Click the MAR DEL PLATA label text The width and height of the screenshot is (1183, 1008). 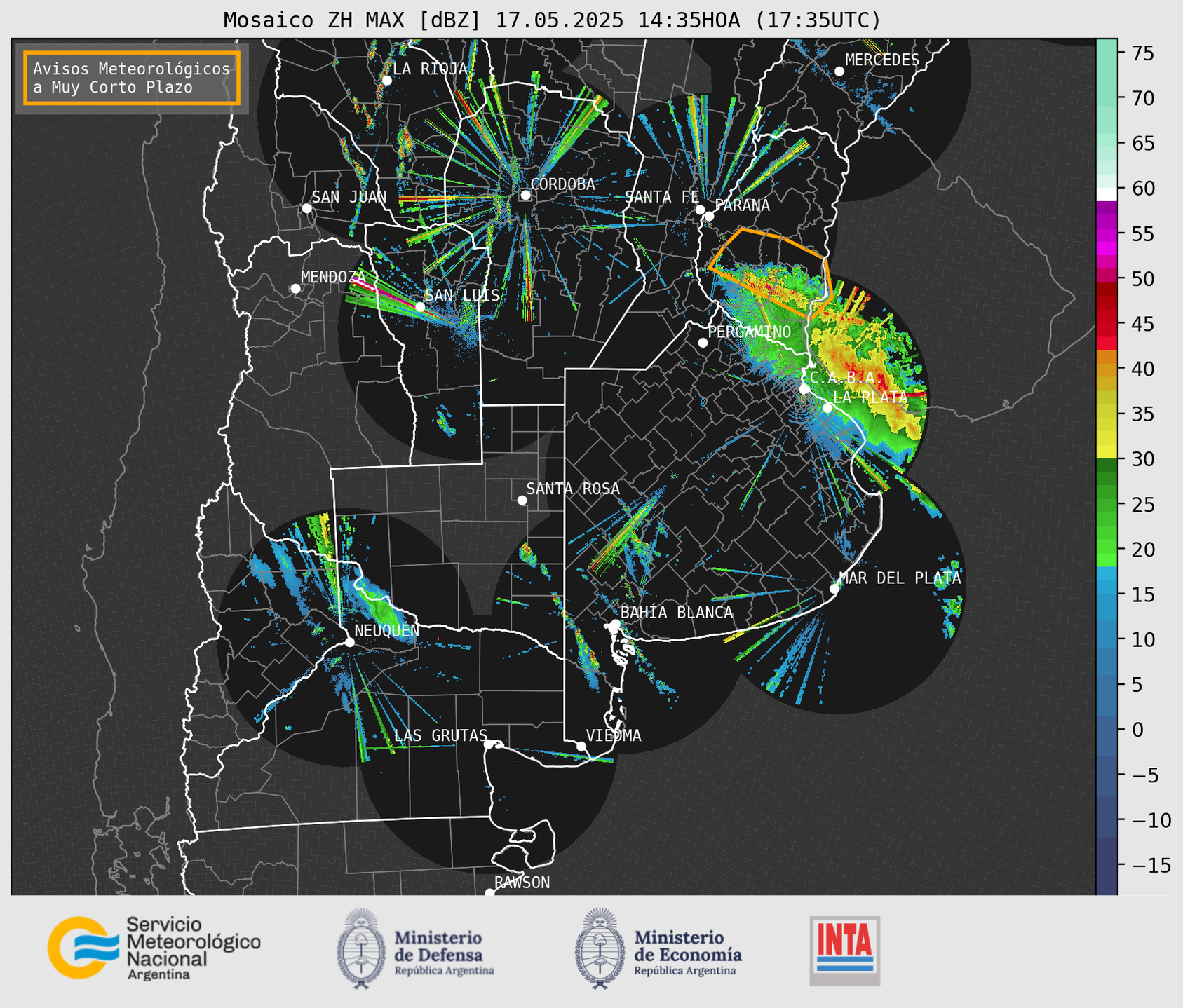pos(900,578)
